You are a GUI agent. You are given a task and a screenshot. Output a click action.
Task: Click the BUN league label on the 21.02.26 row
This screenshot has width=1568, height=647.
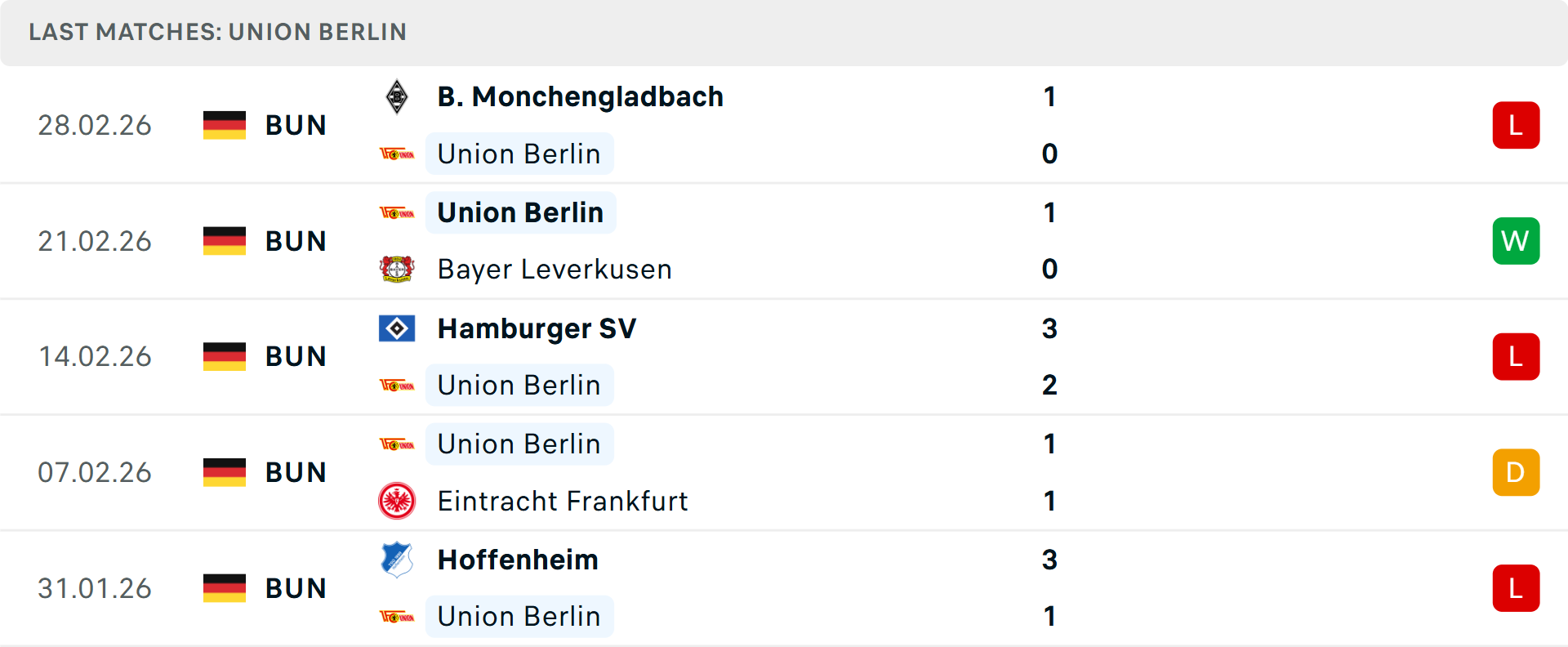pos(296,241)
